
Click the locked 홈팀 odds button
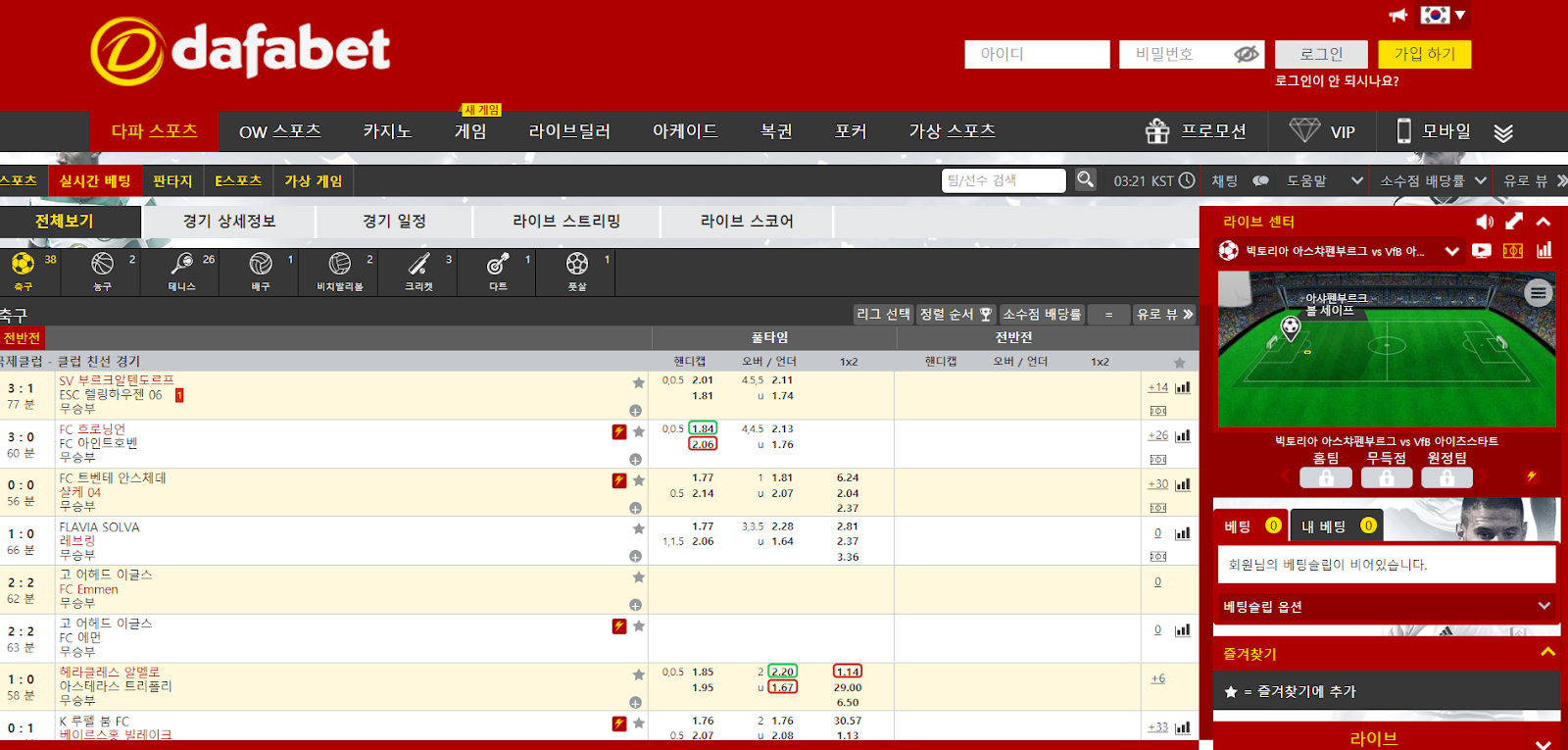pos(1326,477)
